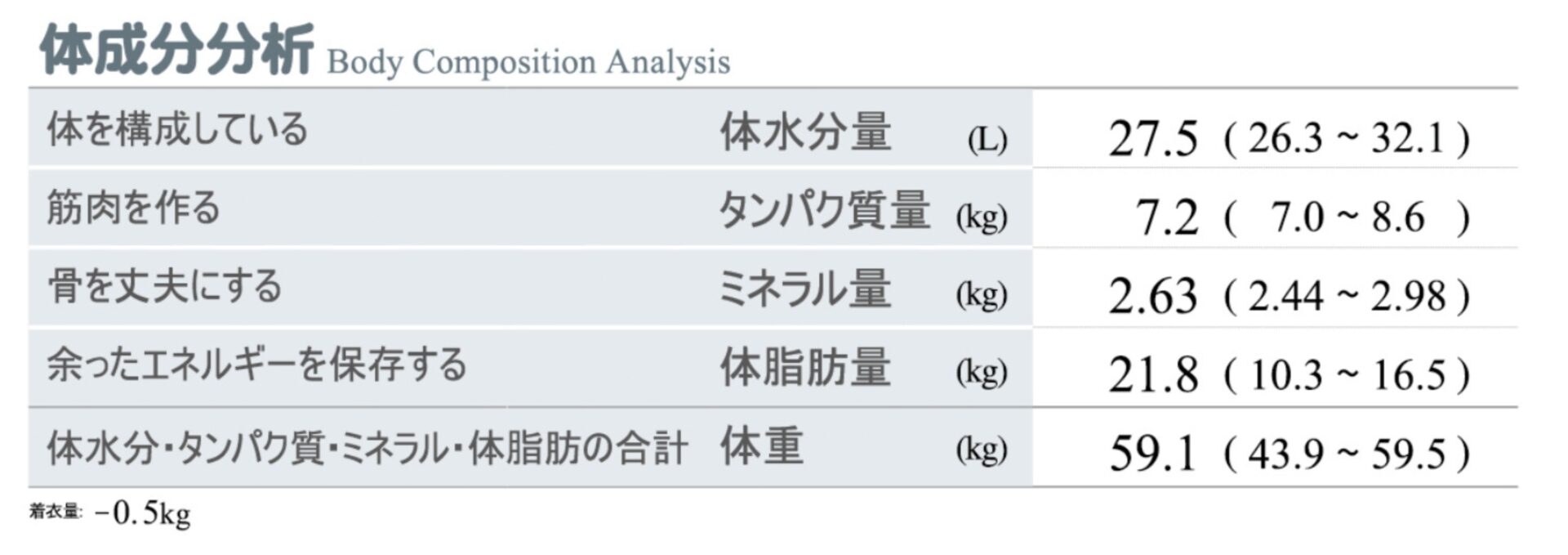Click the (L) unit beside 体水分量

(987, 141)
